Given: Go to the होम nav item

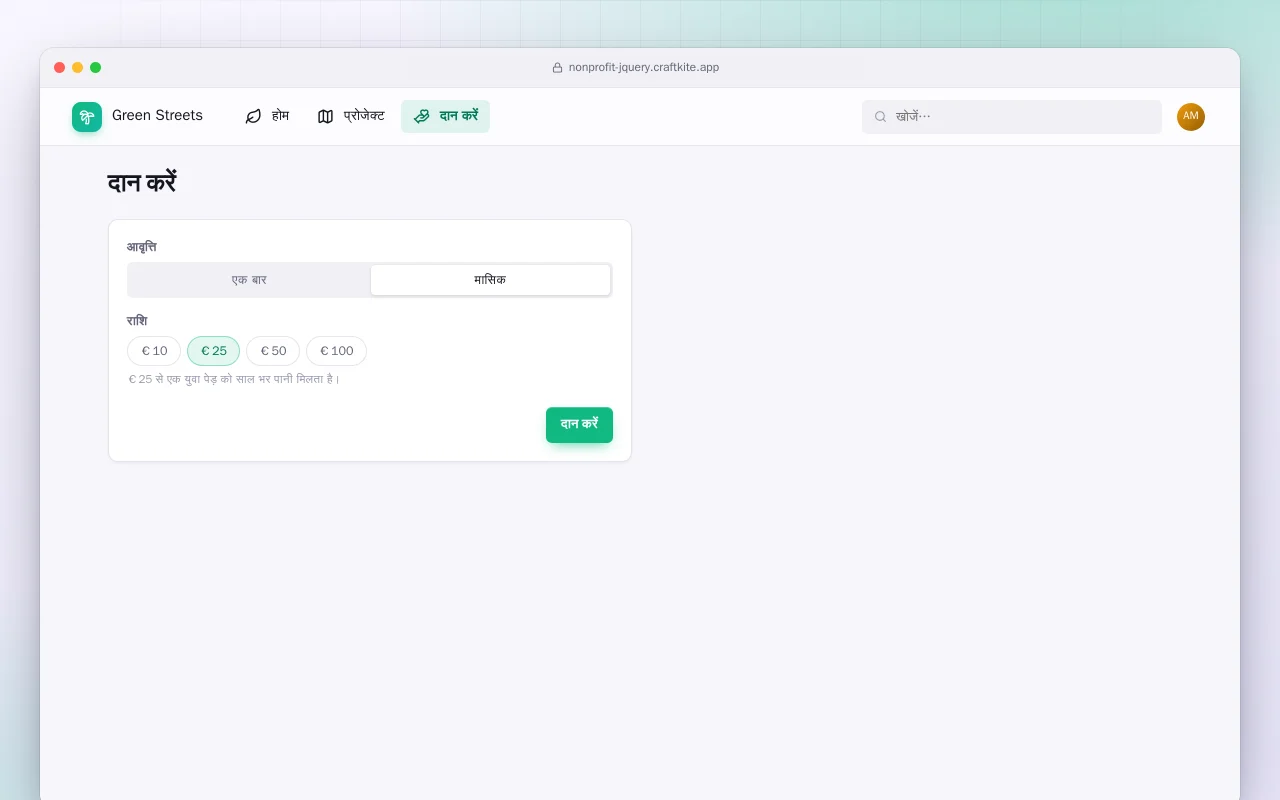Looking at the screenshot, I should point(267,116).
